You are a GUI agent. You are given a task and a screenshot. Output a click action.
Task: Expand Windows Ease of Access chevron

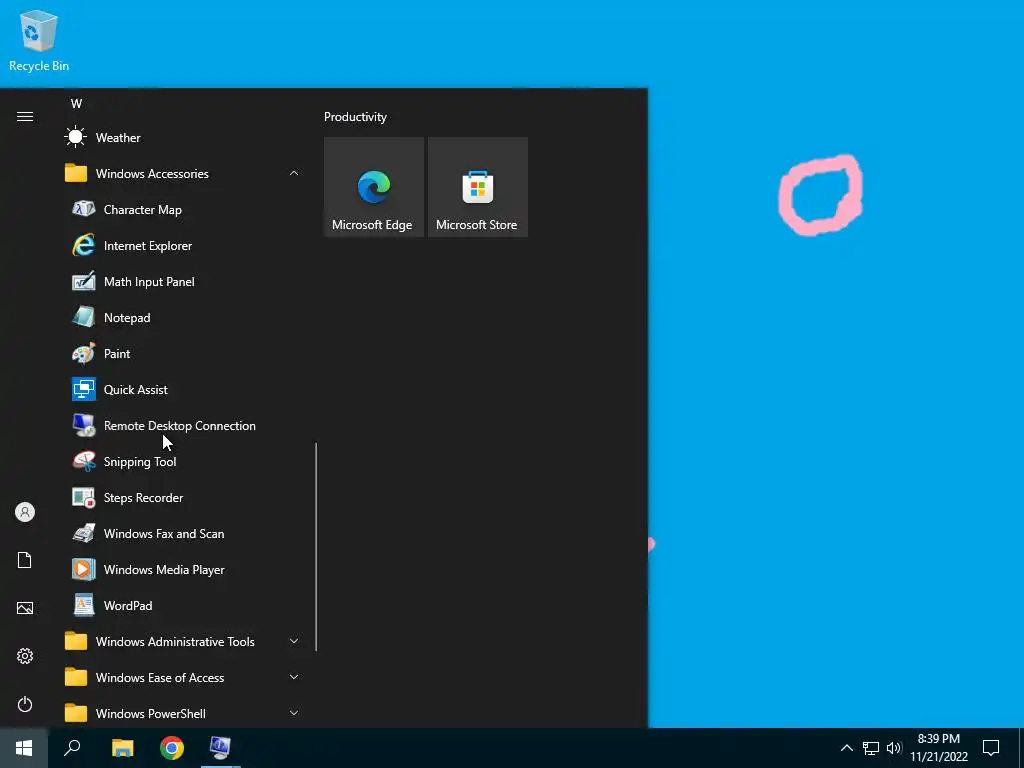(294, 677)
